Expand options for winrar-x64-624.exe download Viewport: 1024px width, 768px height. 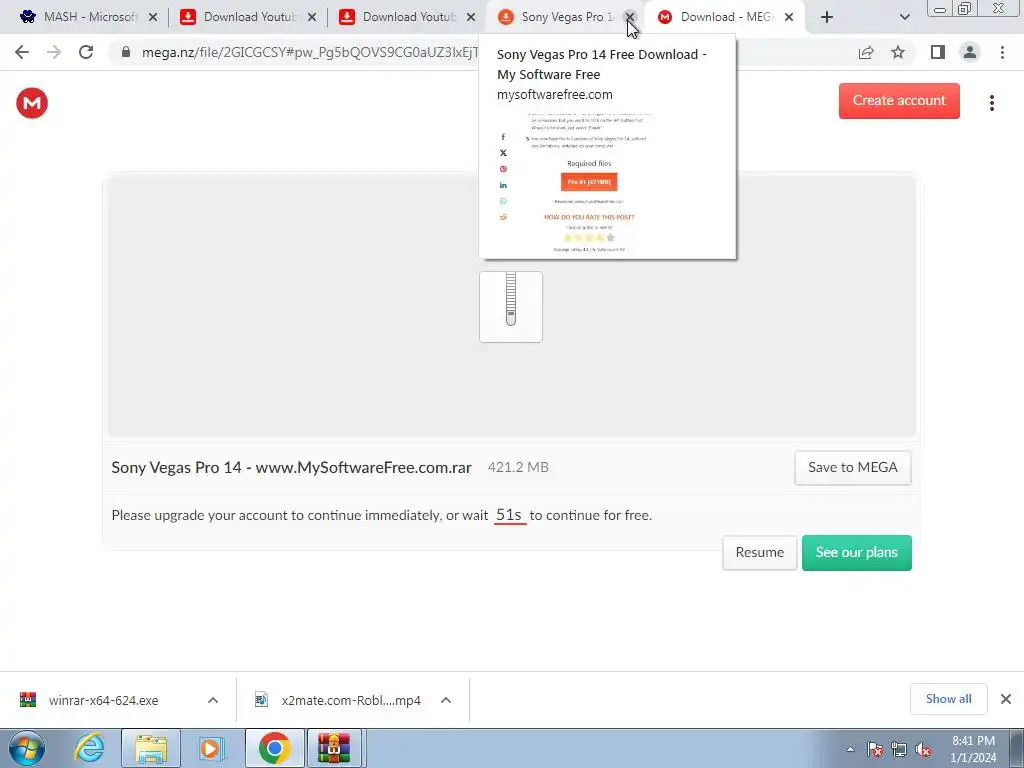(x=213, y=700)
